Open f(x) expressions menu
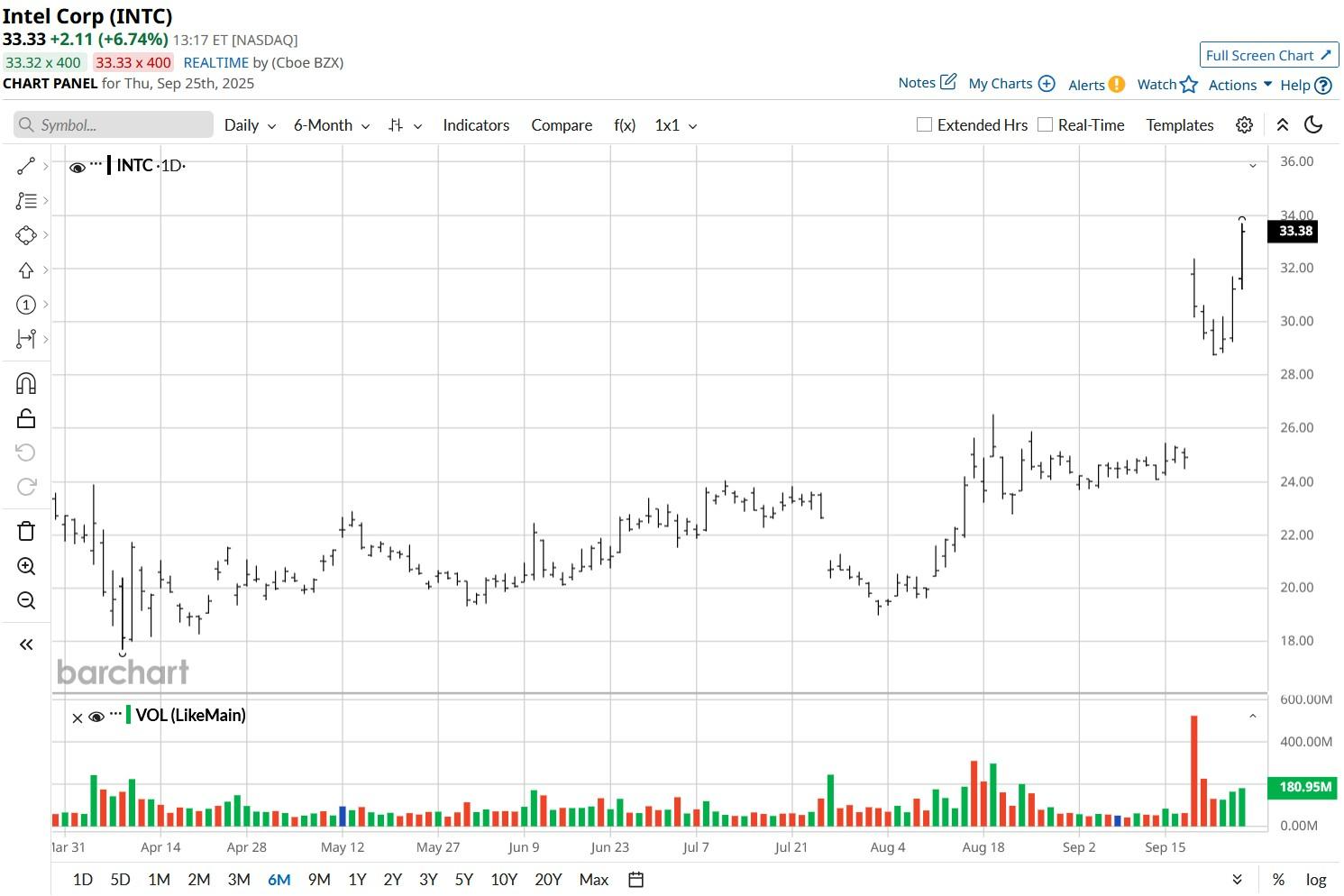This screenshot has height=896, width=1344. coord(625,125)
